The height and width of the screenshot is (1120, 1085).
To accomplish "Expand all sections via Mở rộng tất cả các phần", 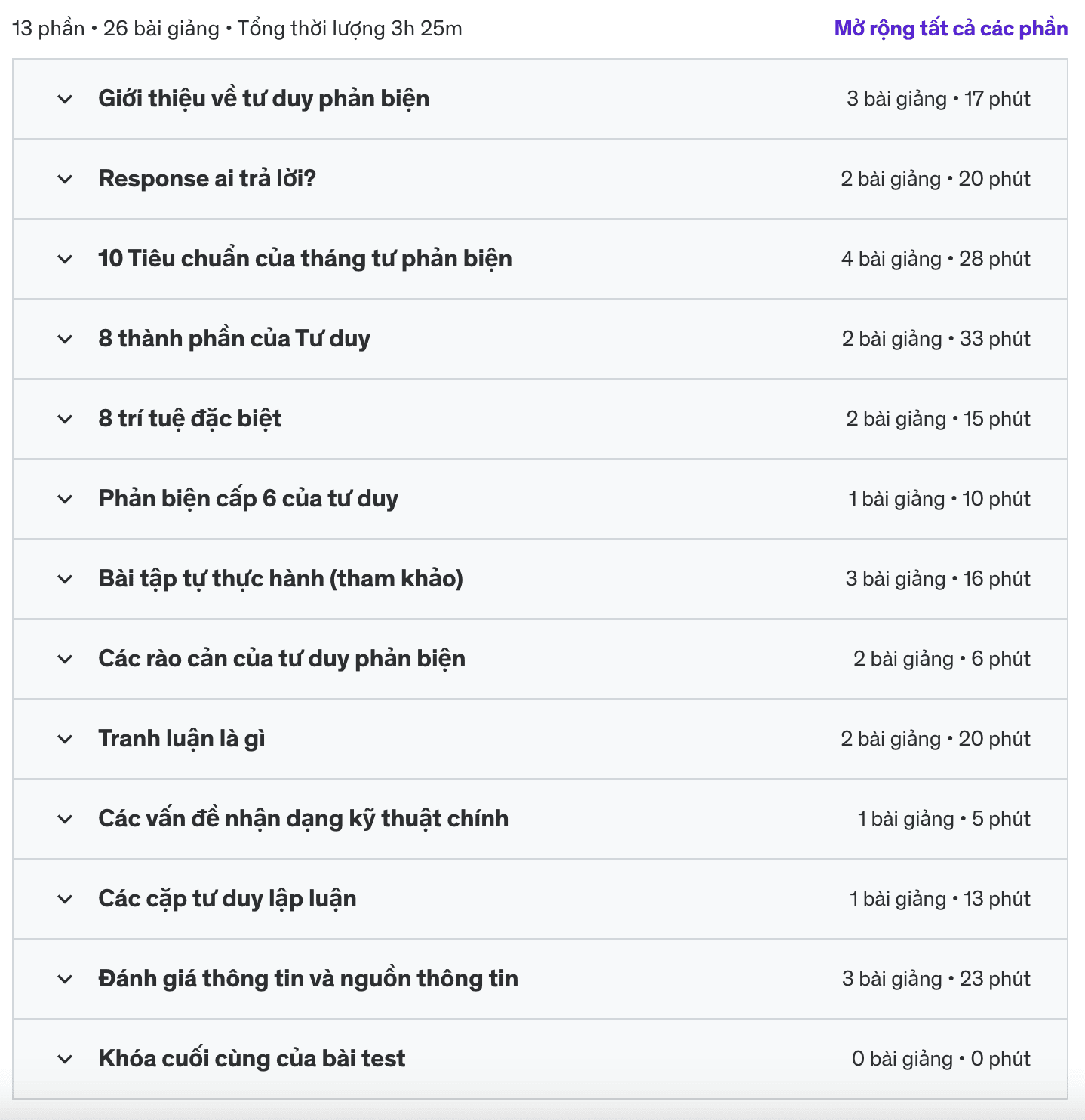I will 951,29.
